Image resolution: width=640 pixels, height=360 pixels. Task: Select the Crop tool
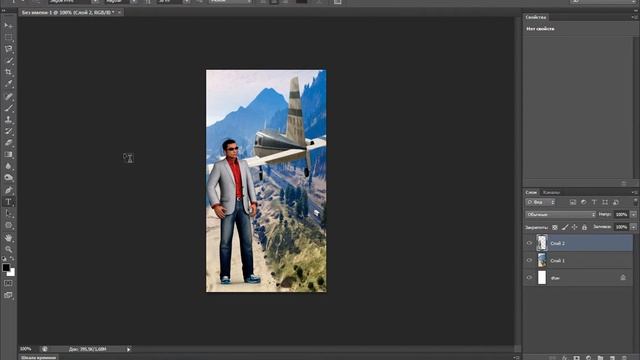8,72
